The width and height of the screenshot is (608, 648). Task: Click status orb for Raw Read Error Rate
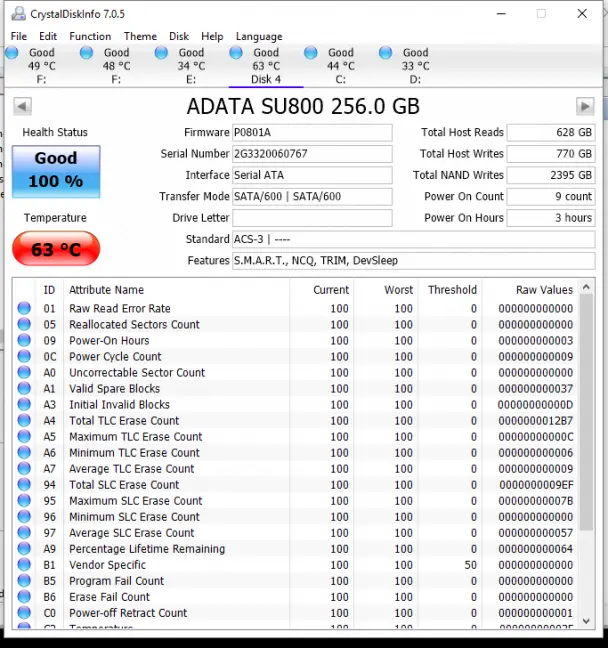tap(24, 308)
